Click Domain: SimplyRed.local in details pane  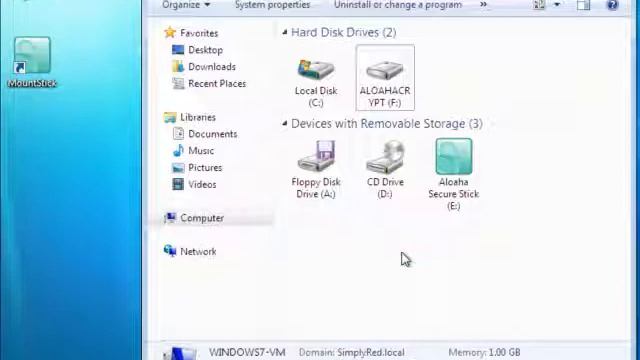[352, 352]
